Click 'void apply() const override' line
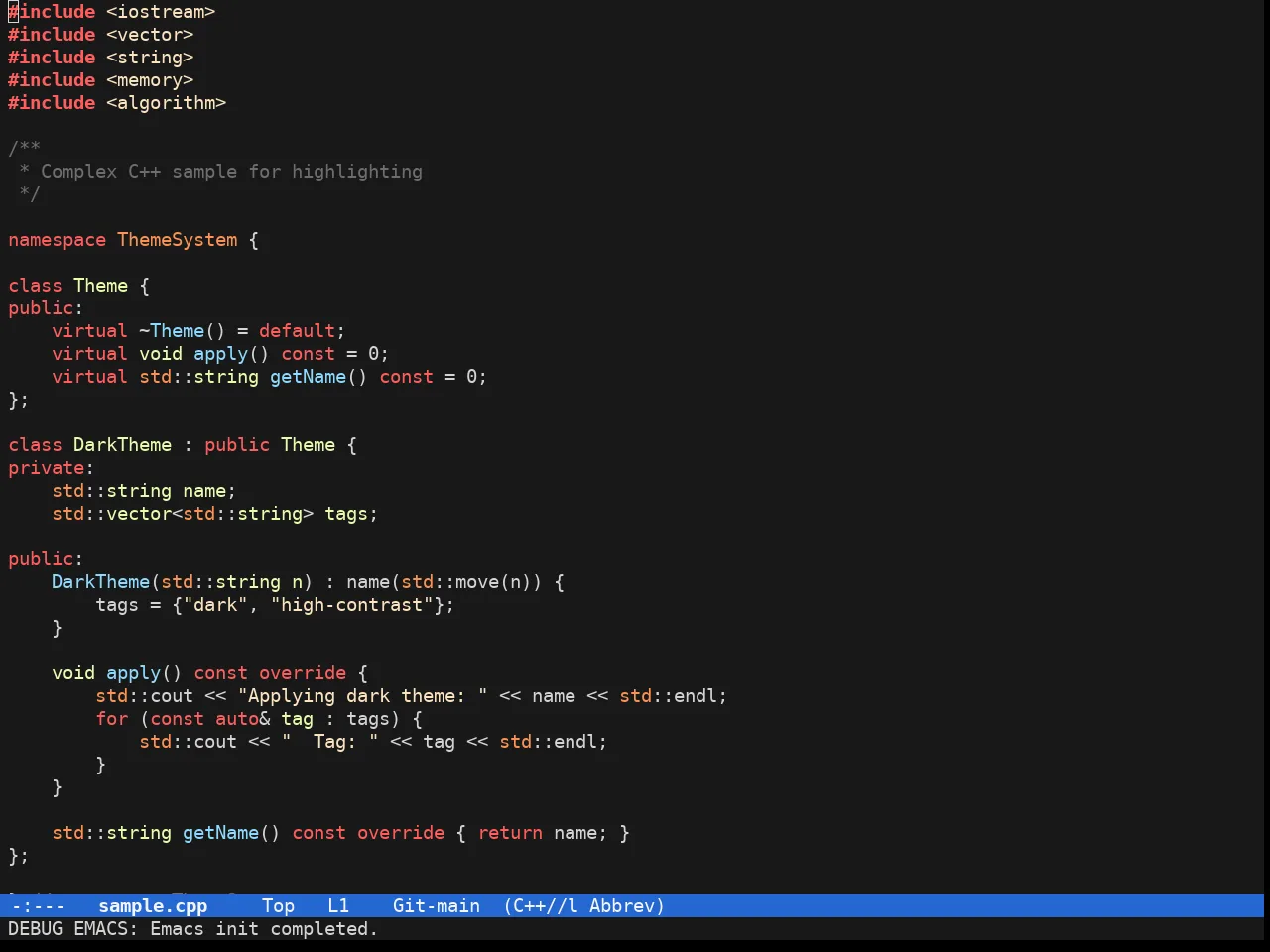Screen dimensions: 1270x952 point(209,673)
